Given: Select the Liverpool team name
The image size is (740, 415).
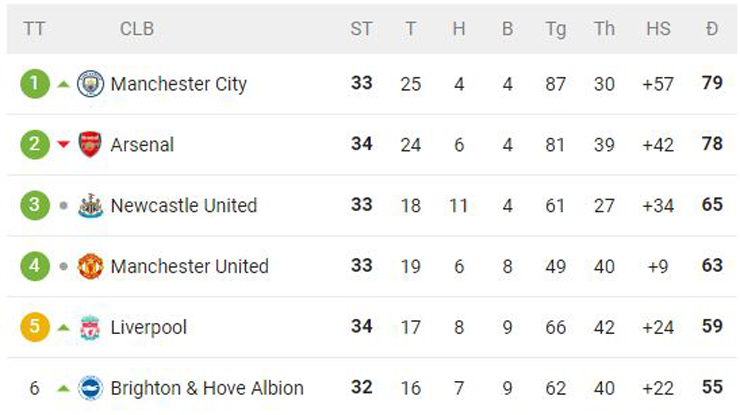Looking at the screenshot, I should tap(148, 328).
